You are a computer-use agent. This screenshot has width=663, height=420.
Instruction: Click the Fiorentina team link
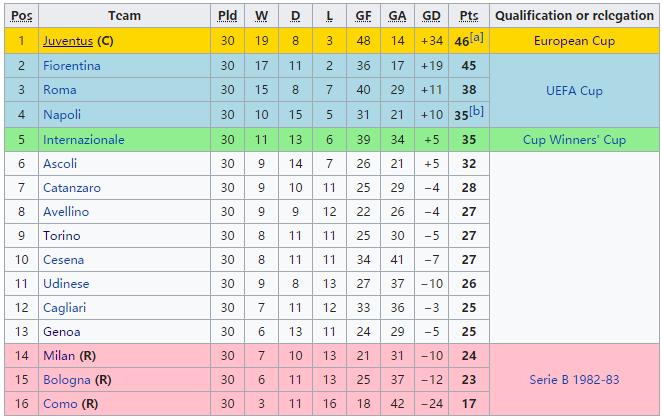coord(71,66)
